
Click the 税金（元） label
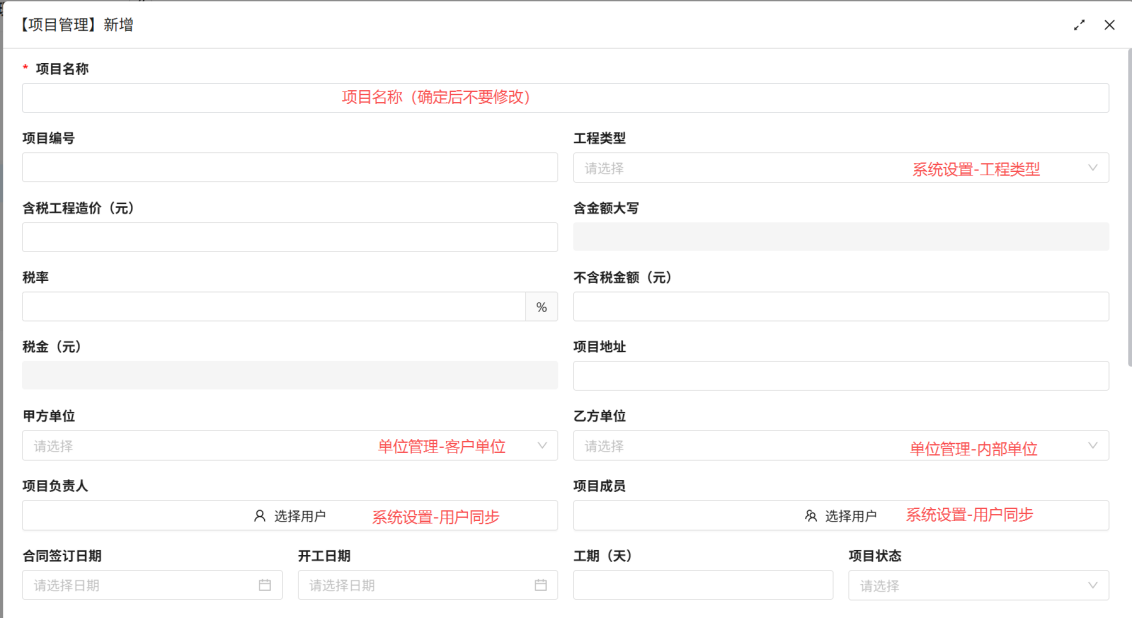[52, 347]
